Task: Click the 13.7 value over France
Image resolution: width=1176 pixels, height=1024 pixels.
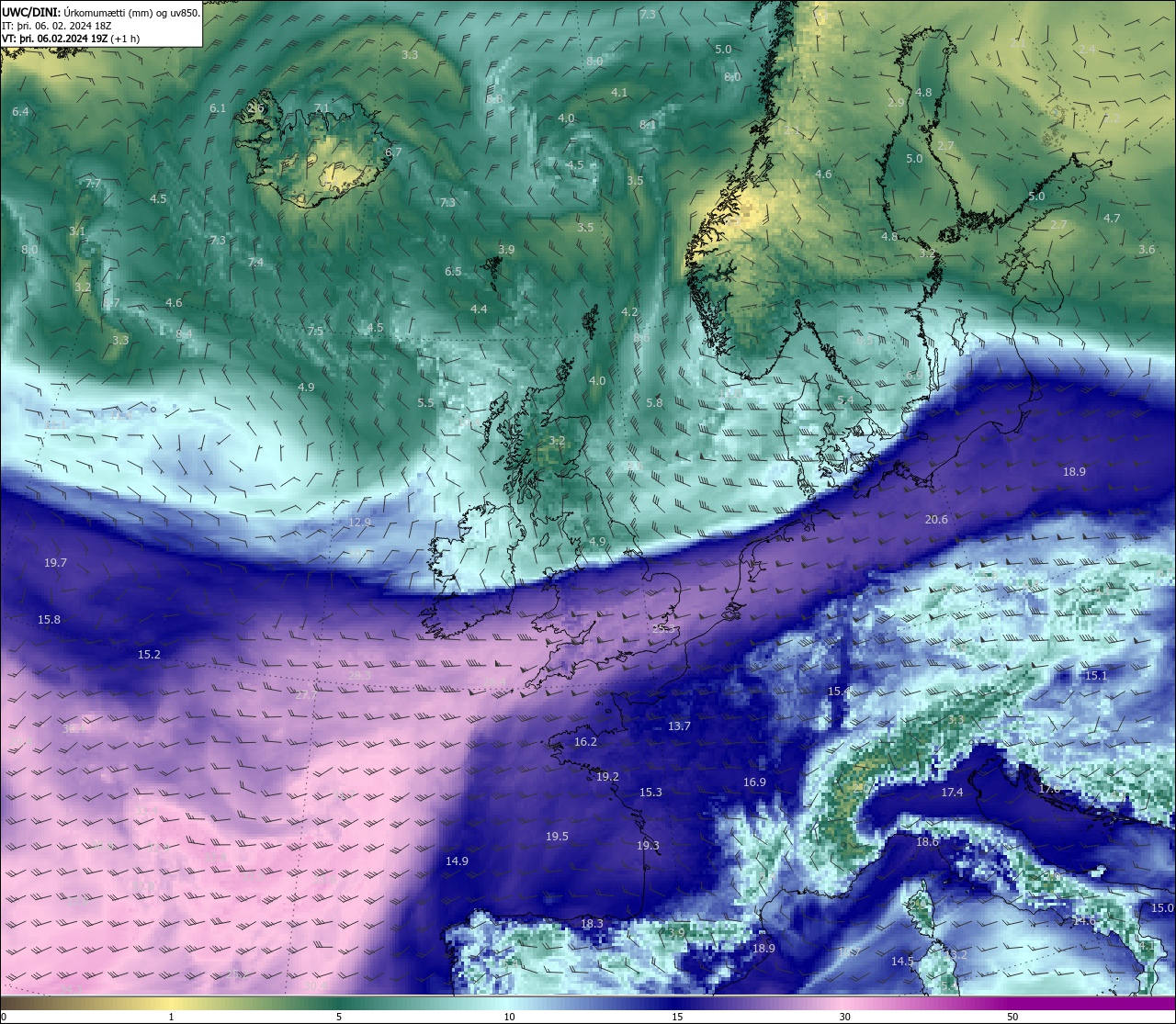Action: pyautogui.click(x=679, y=726)
